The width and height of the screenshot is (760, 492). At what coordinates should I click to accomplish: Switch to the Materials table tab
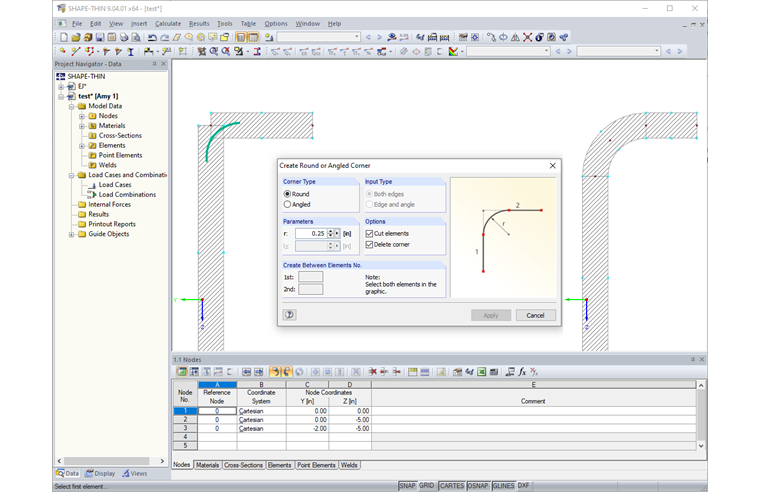tap(207, 465)
